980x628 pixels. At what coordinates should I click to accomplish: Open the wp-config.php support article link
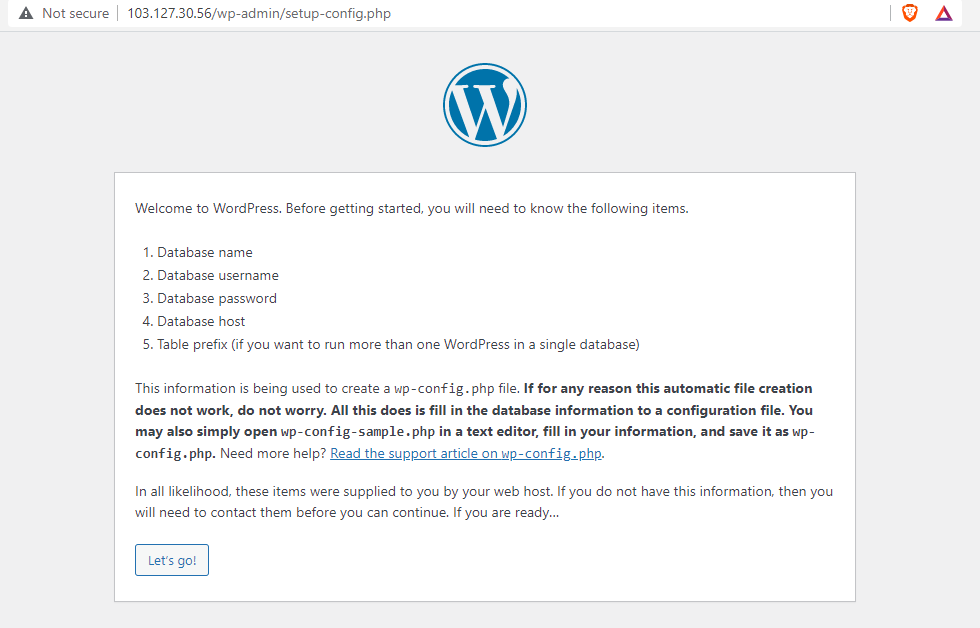pyautogui.click(x=466, y=454)
